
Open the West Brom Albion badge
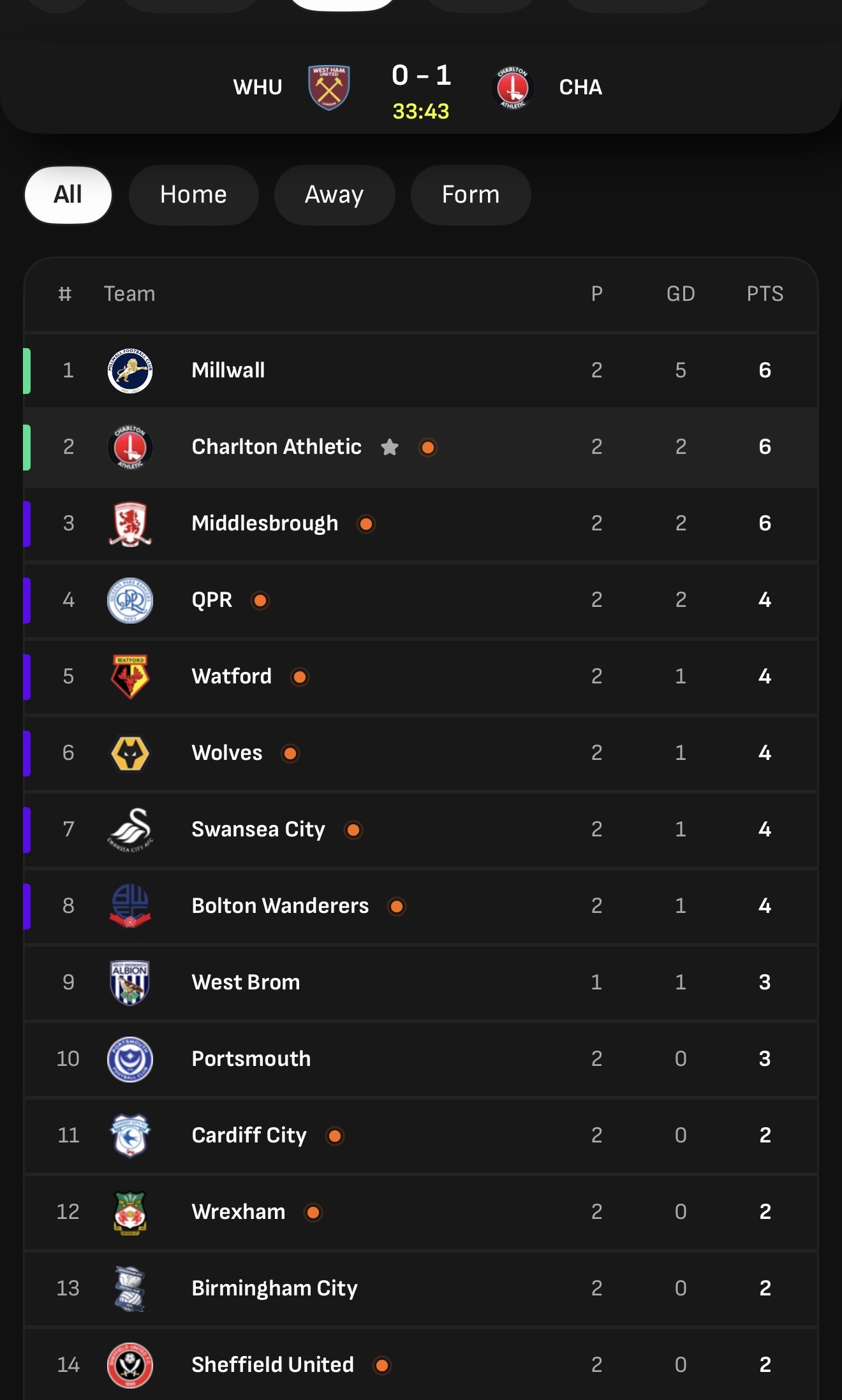tap(130, 982)
